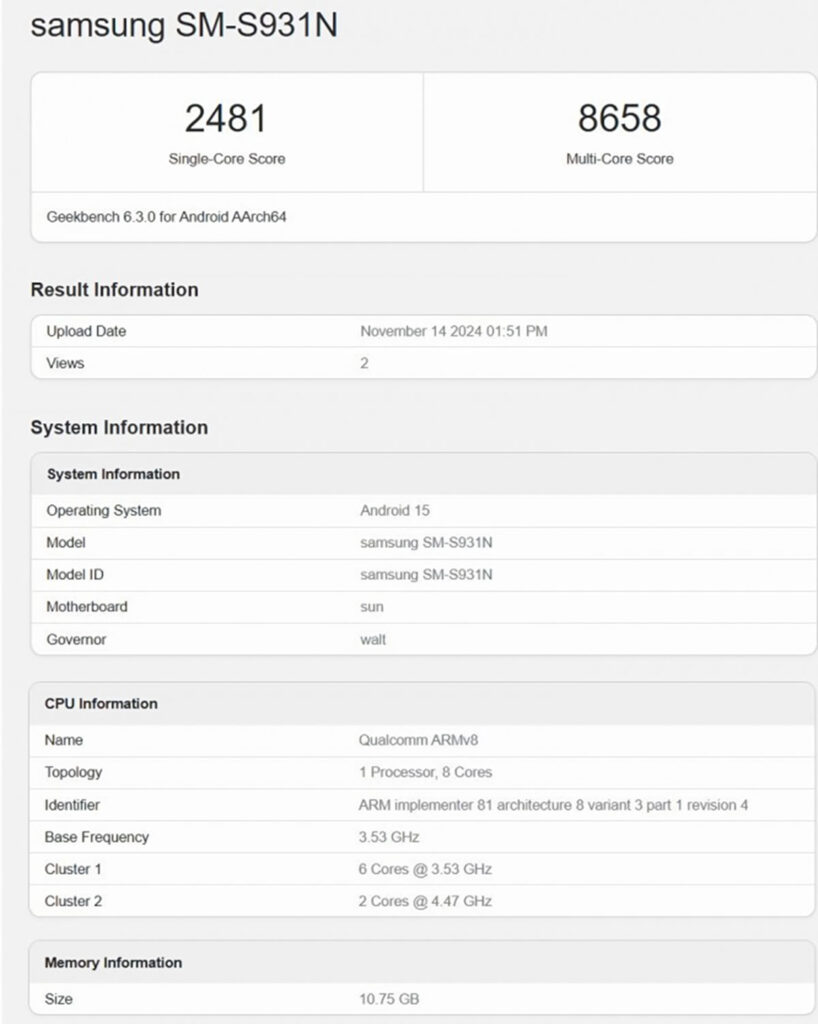Click the System Information table header
This screenshot has height=1024, width=818.
click(x=114, y=474)
